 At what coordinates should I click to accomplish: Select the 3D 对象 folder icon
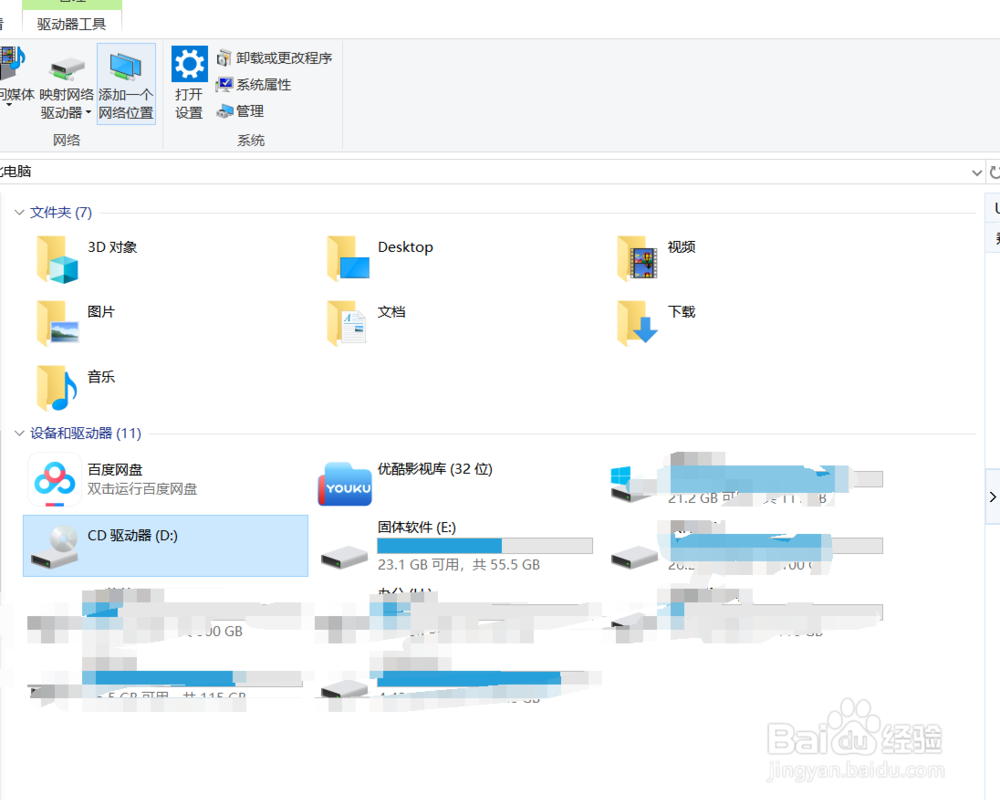[57, 259]
